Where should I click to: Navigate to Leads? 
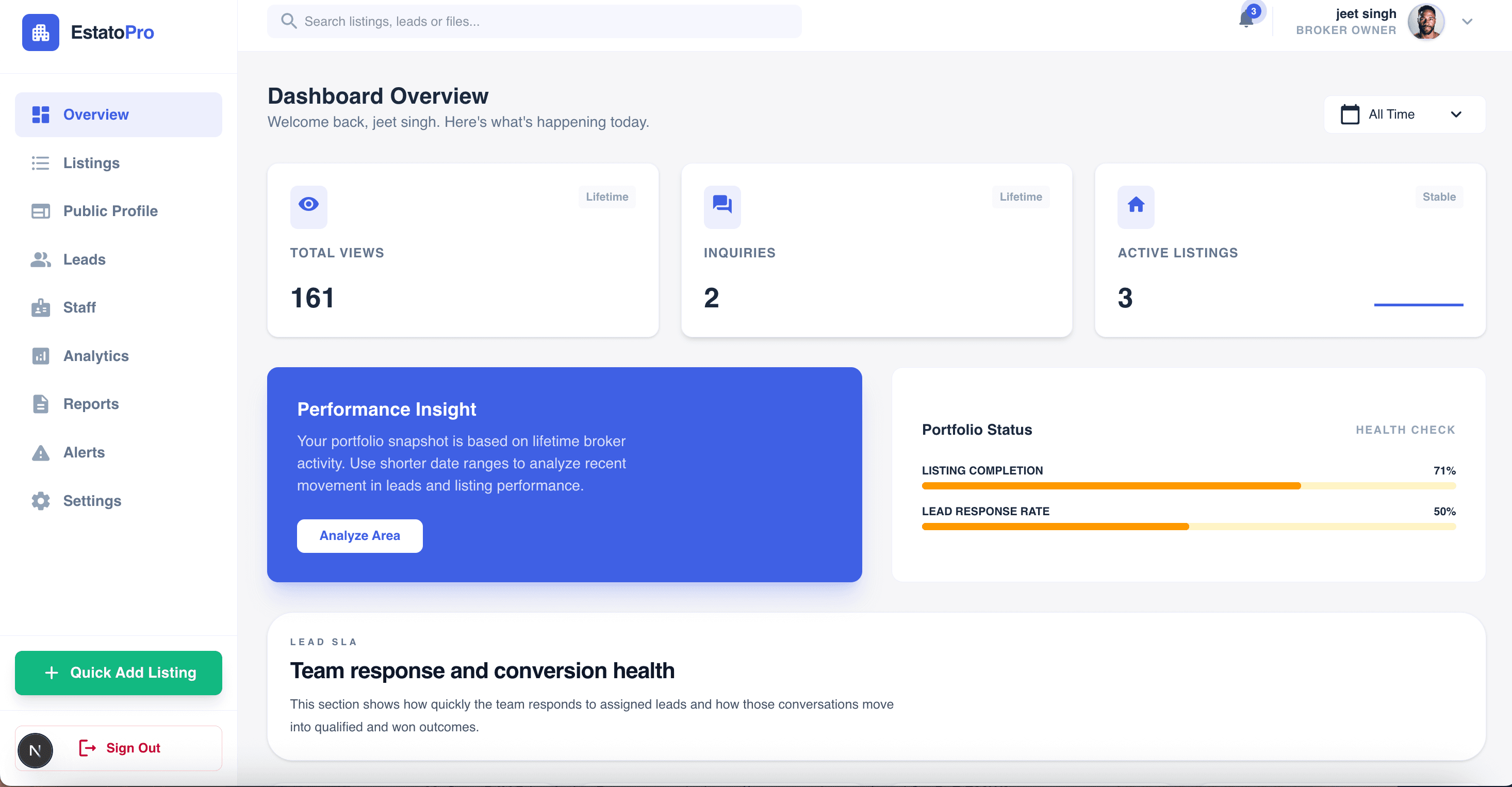(119, 259)
